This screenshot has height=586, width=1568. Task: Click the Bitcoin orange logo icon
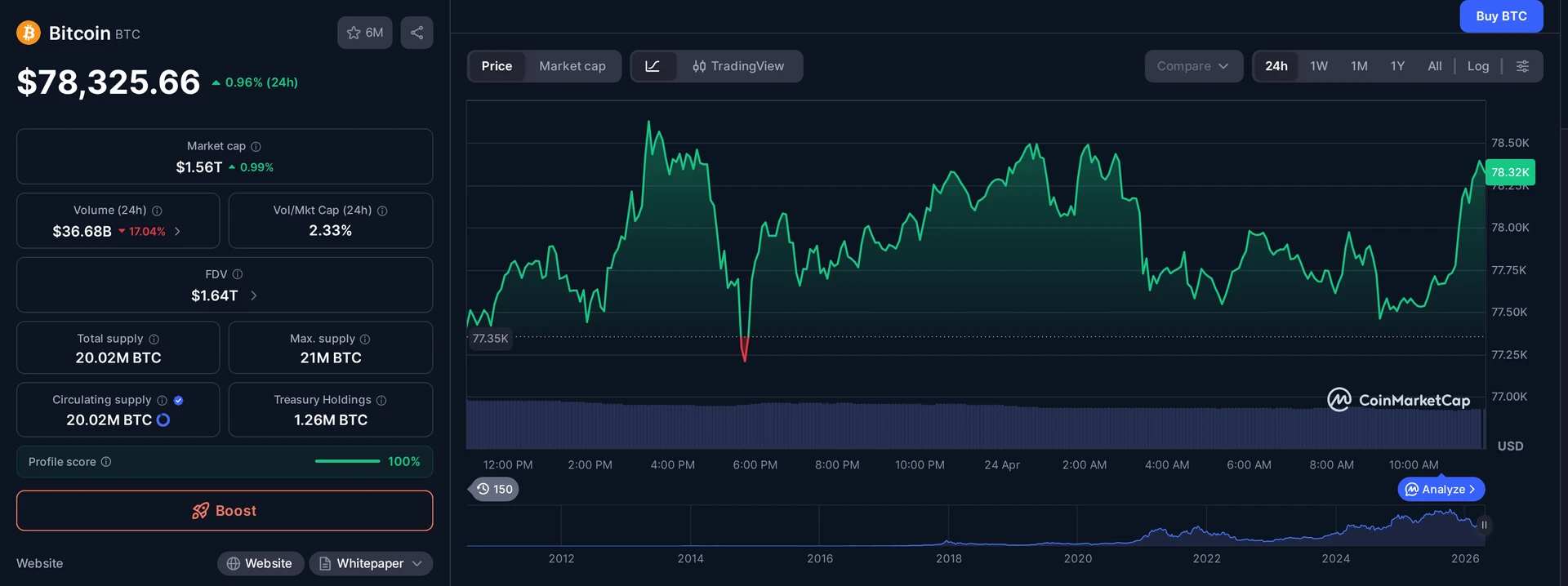[29, 33]
